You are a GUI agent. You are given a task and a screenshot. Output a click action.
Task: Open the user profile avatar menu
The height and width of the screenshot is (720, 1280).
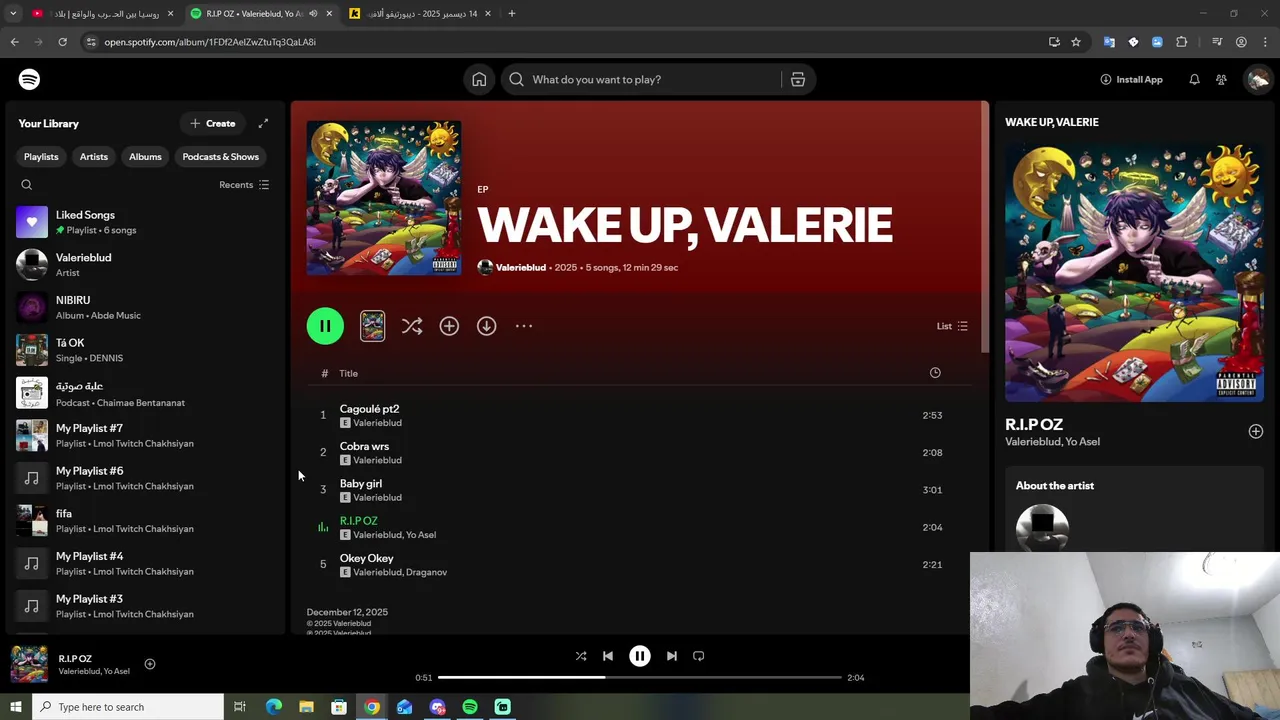[x=1257, y=79]
